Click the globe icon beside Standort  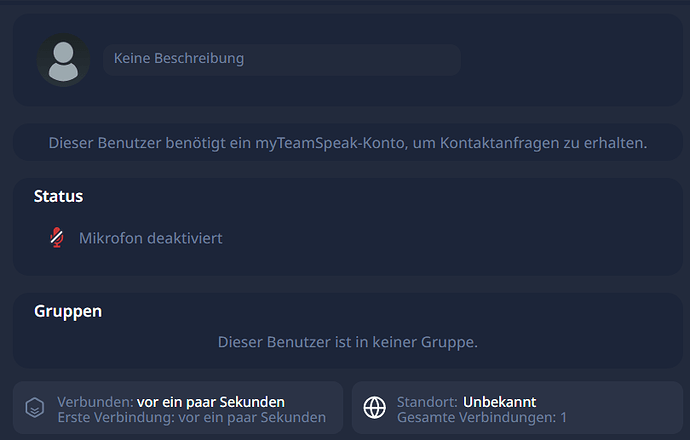(374, 408)
